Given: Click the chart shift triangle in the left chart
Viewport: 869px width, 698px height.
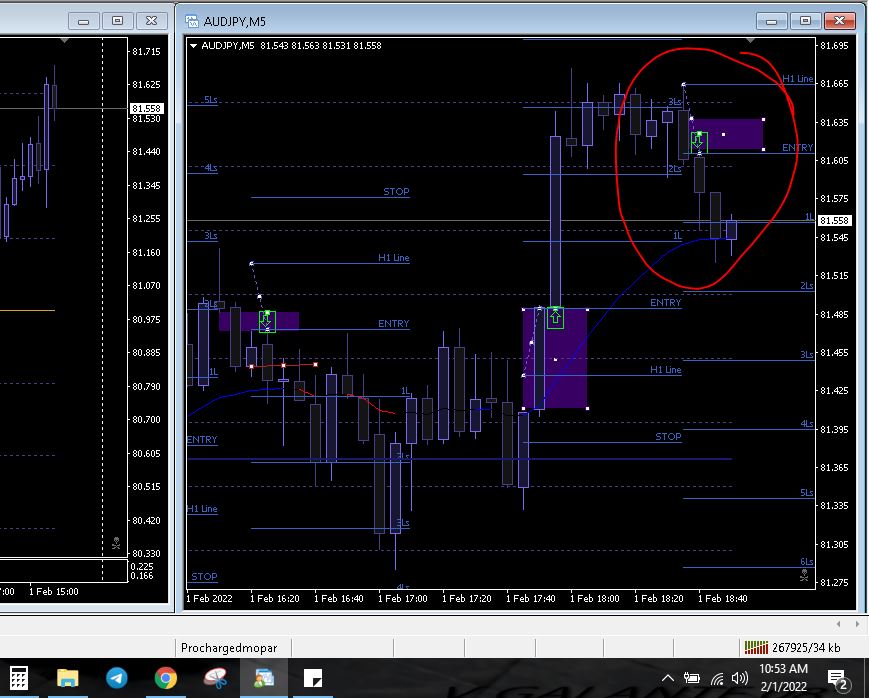Looking at the screenshot, I should [65, 40].
